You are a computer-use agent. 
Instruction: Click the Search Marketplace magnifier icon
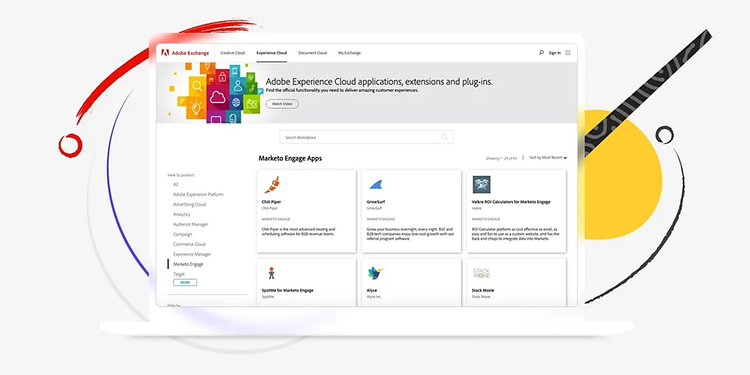pyautogui.click(x=444, y=137)
